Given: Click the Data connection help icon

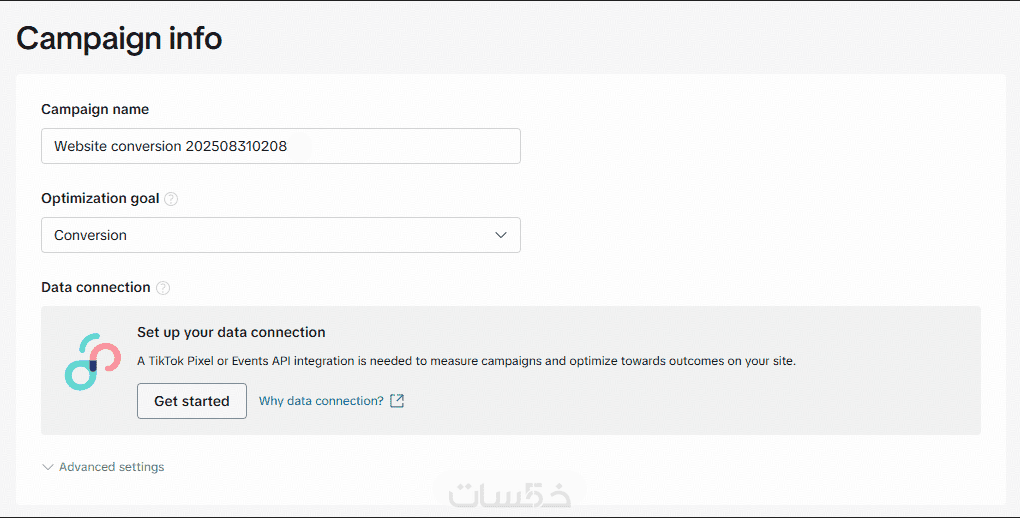Looking at the screenshot, I should pyautogui.click(x=163, y=288).
